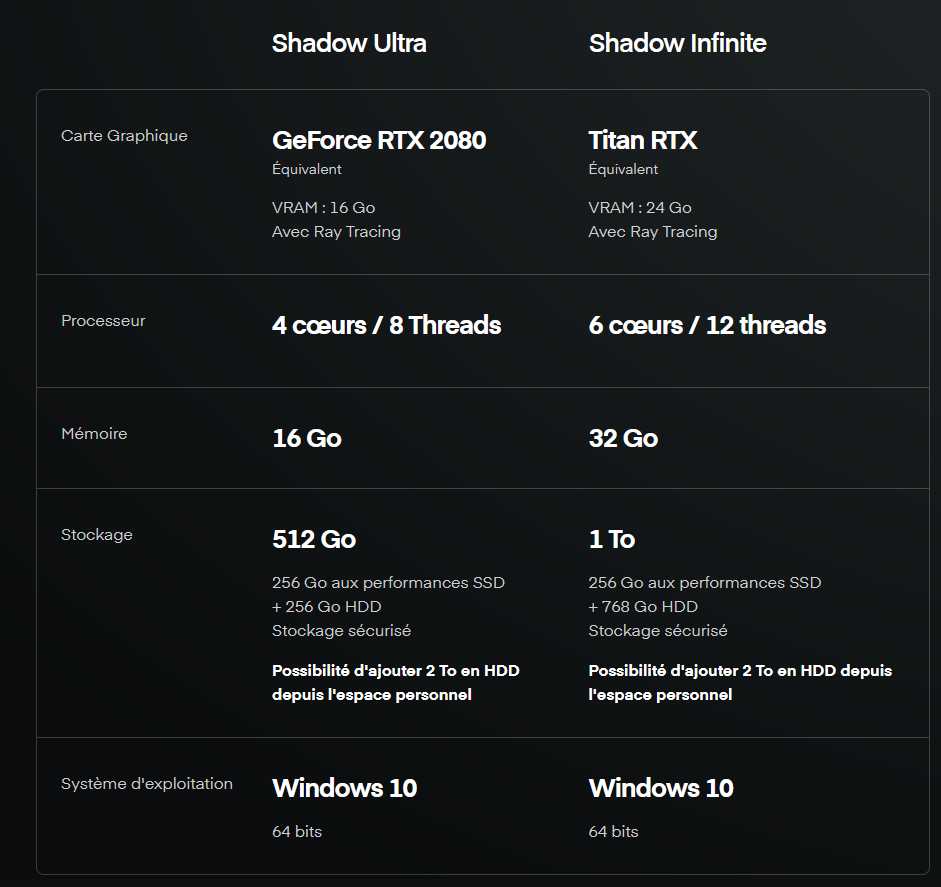Click the "16 Go" value in the Mémoire row

pyautogui.click(x=307, y=438)
